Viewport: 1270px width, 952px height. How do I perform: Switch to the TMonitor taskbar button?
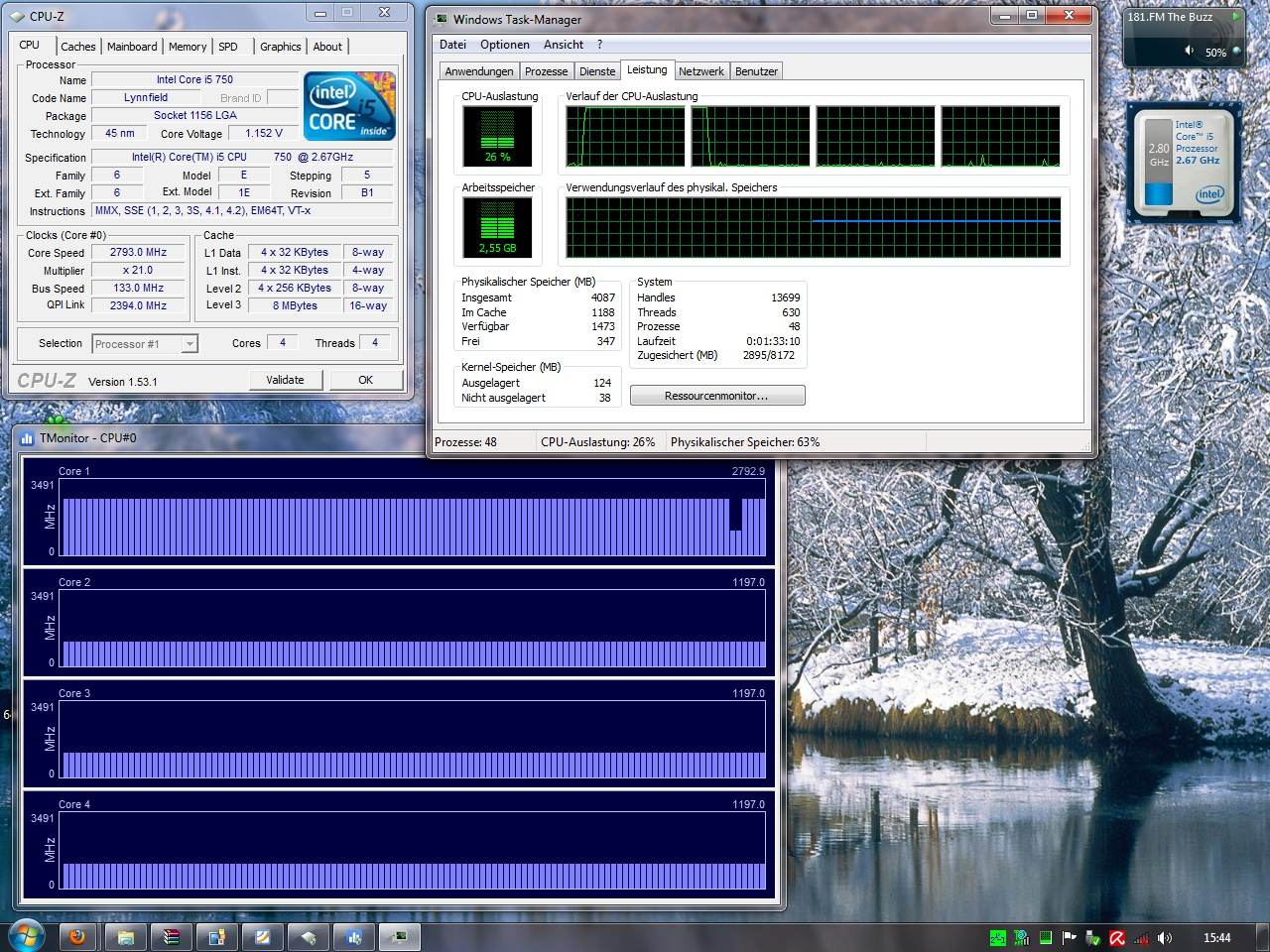[x=353, y=936]
